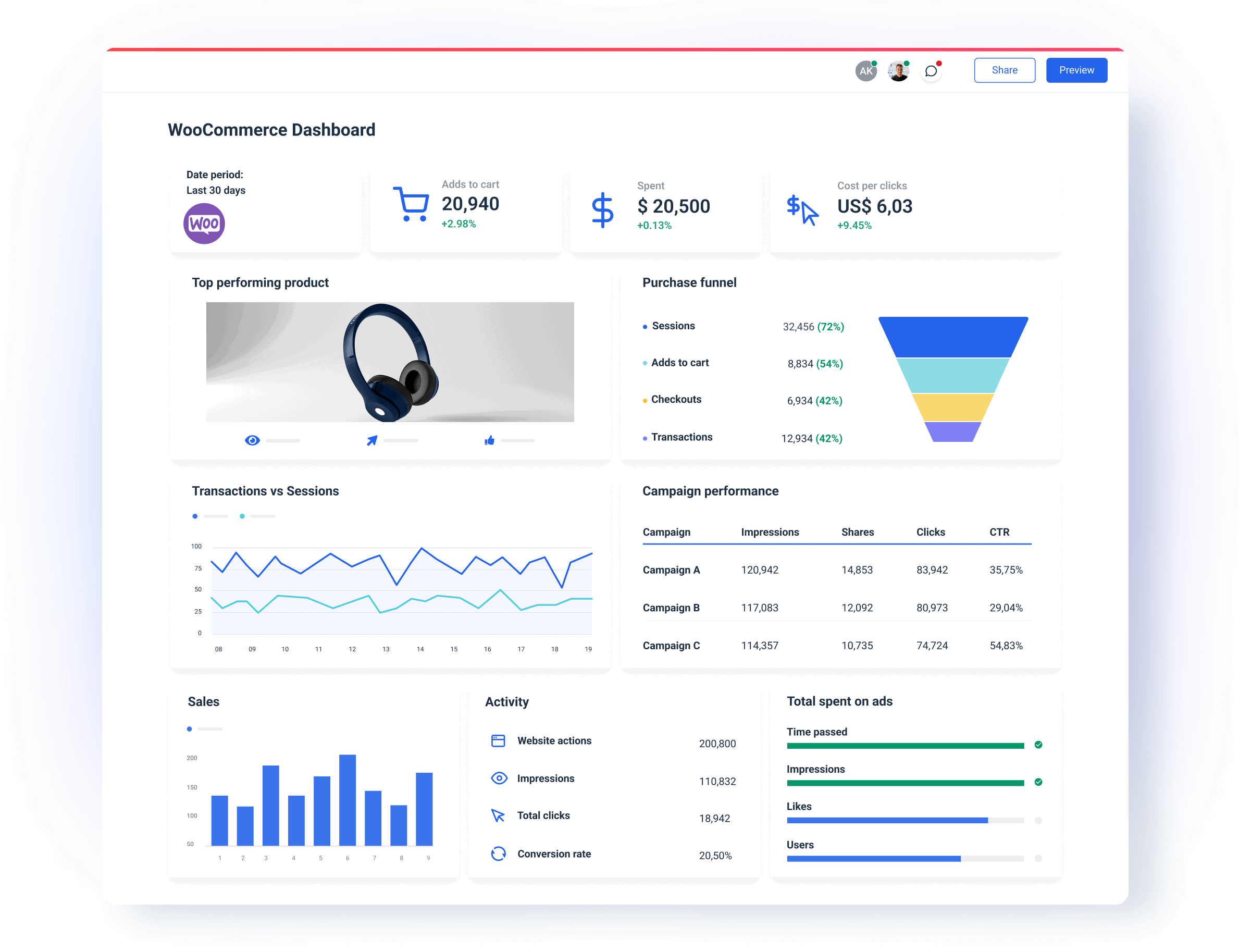
Task: Click the refresh icon next to Conversion rate
Action: pos(498,854)
